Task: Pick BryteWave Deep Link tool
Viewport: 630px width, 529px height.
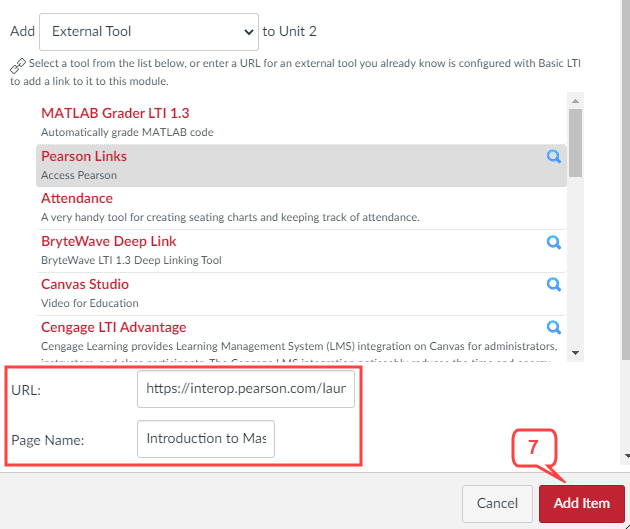Action: (x=108, y=241)
